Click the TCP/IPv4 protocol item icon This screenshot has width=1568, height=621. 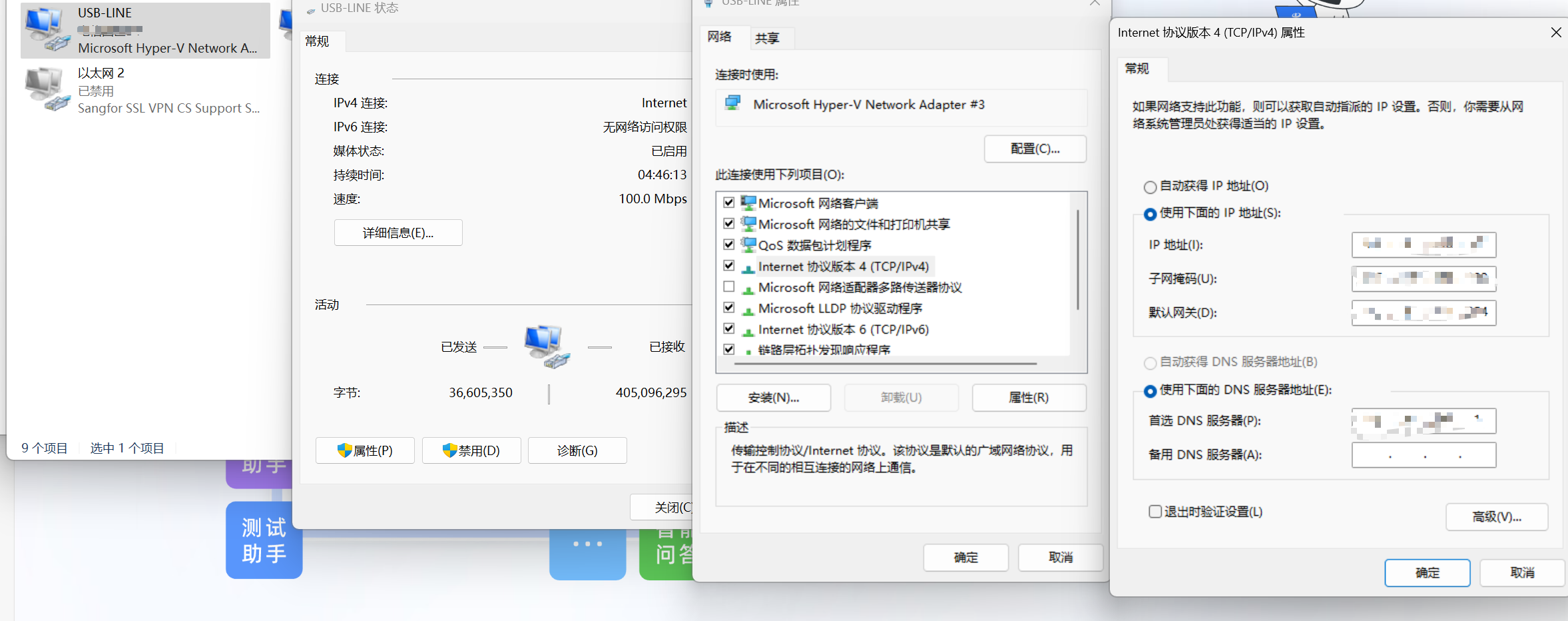[748, 268]
